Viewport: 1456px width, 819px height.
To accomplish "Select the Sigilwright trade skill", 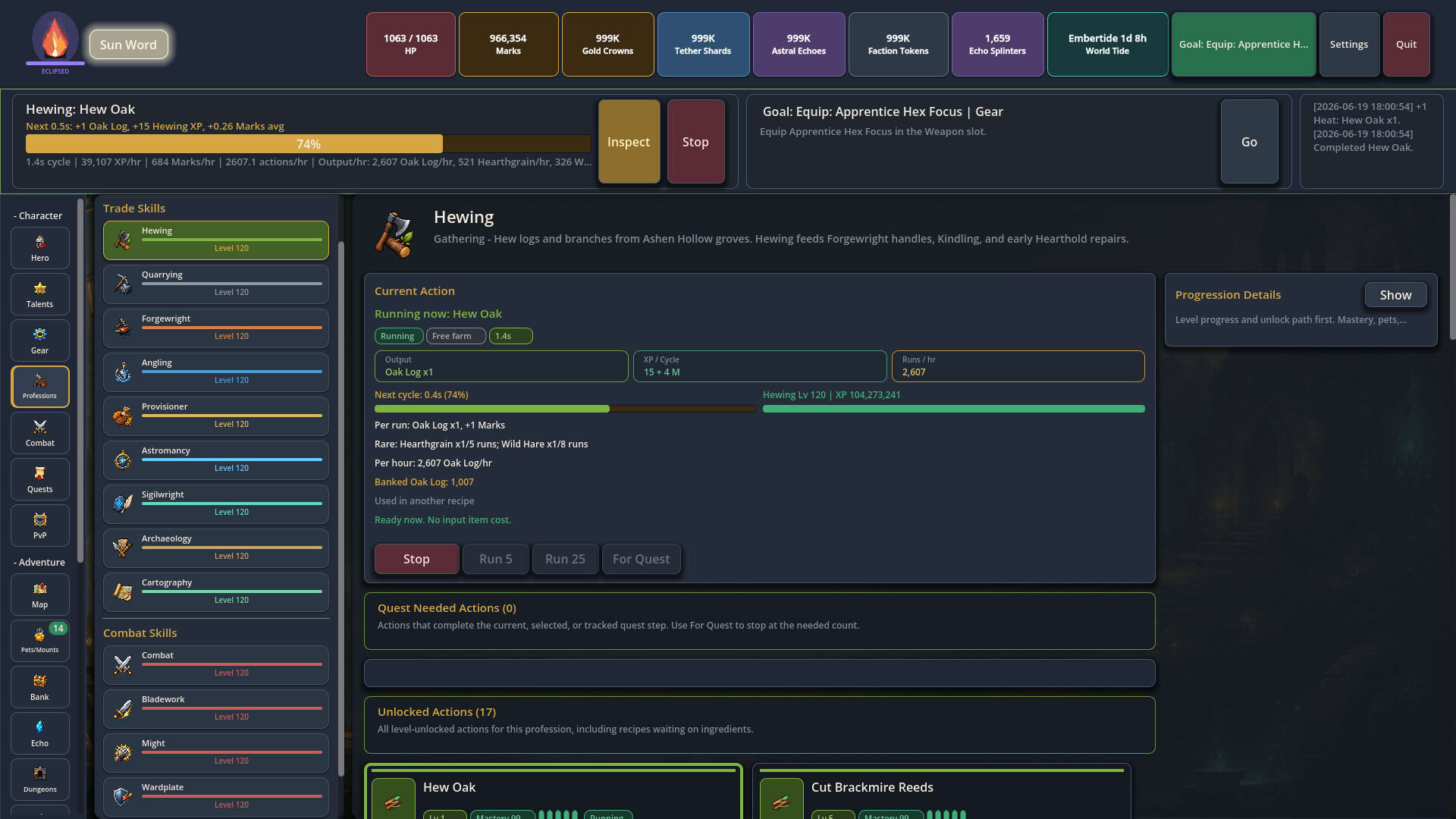I will 216,504.
